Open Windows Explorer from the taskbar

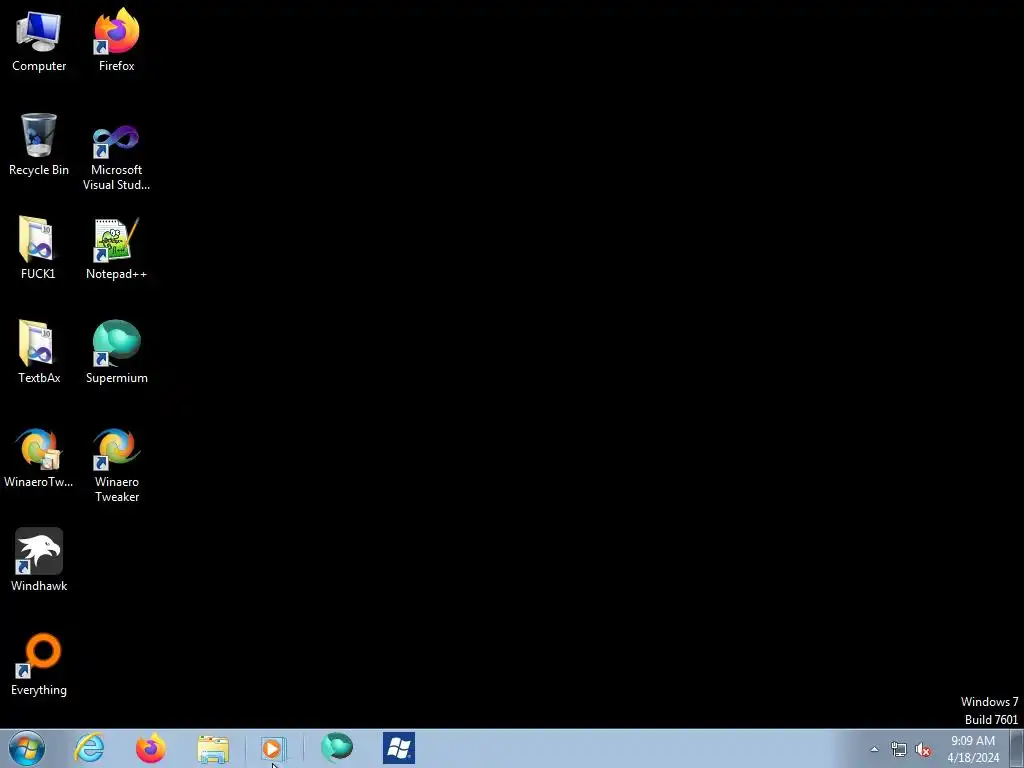(213, 749)
